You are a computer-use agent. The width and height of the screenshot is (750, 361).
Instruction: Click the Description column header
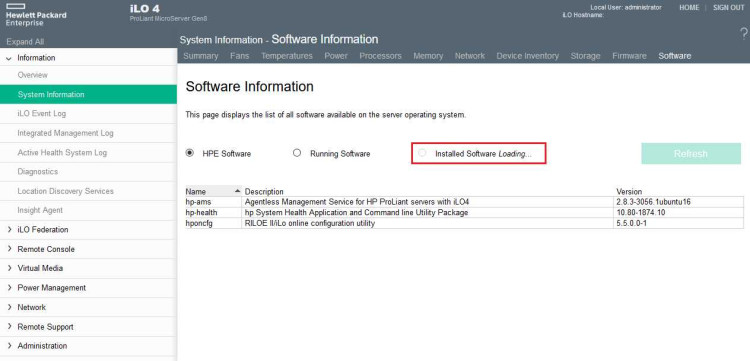(x=264, y=192)
